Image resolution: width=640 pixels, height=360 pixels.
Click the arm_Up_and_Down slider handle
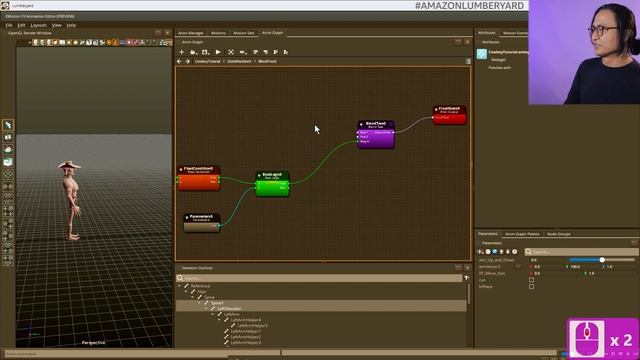[x=602, y=260]
